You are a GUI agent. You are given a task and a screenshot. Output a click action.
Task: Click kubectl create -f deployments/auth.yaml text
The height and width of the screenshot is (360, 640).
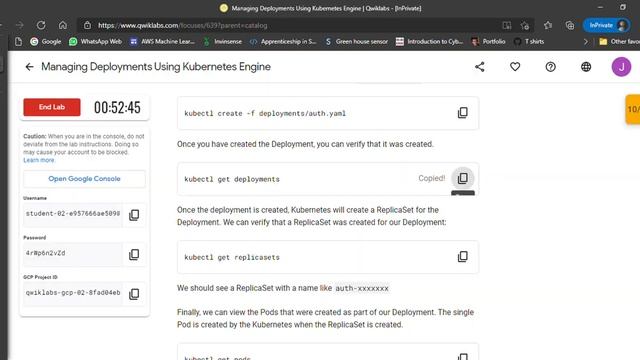pos(265,113)
